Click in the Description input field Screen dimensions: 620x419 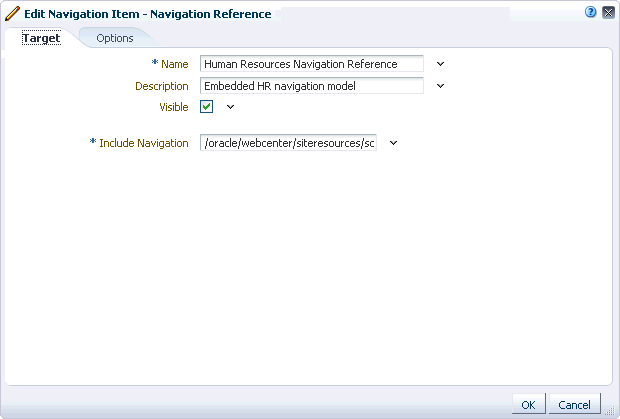tap(312, 86)
